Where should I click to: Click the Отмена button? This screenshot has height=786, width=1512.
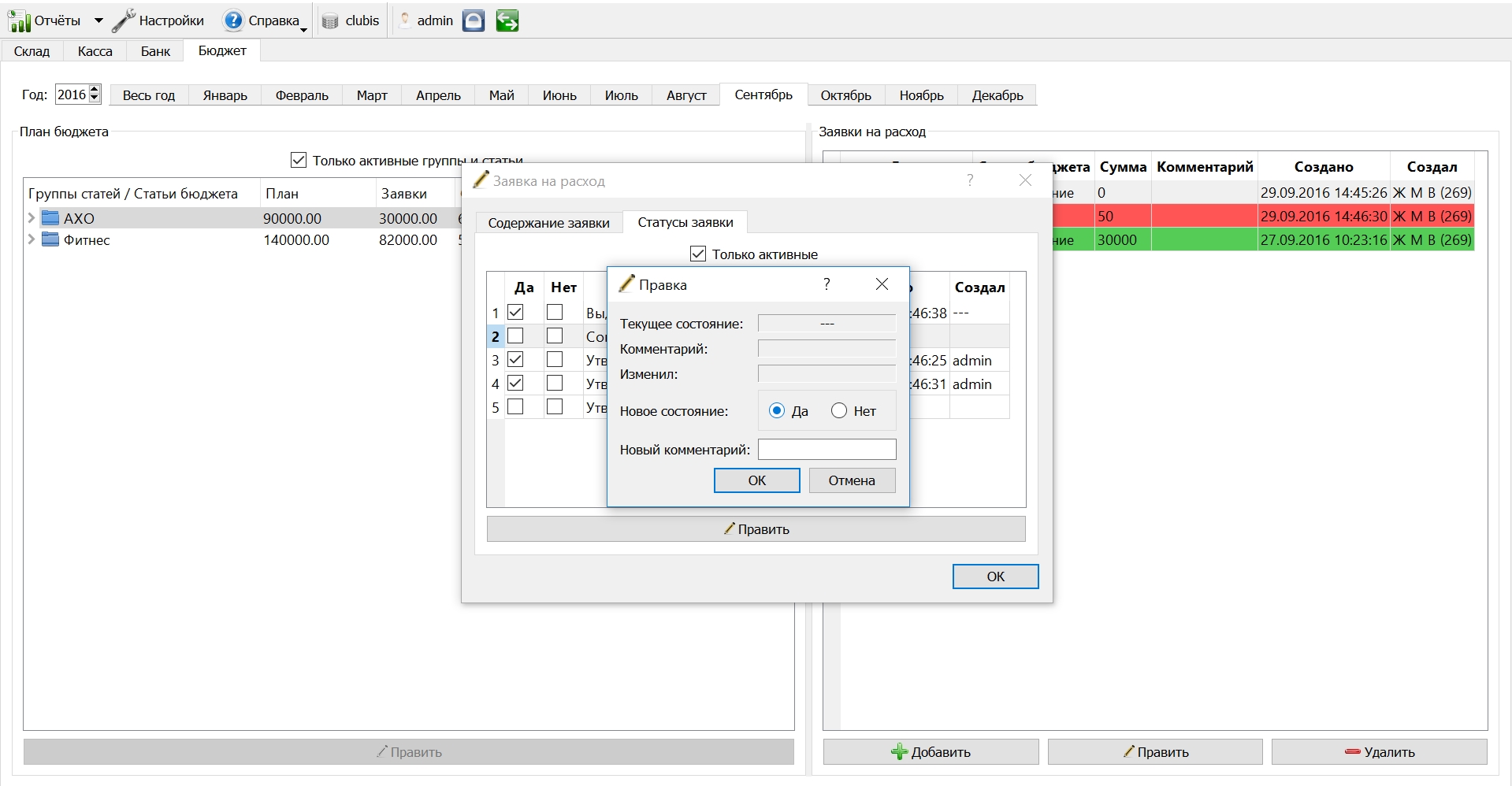tap(852, 480)
